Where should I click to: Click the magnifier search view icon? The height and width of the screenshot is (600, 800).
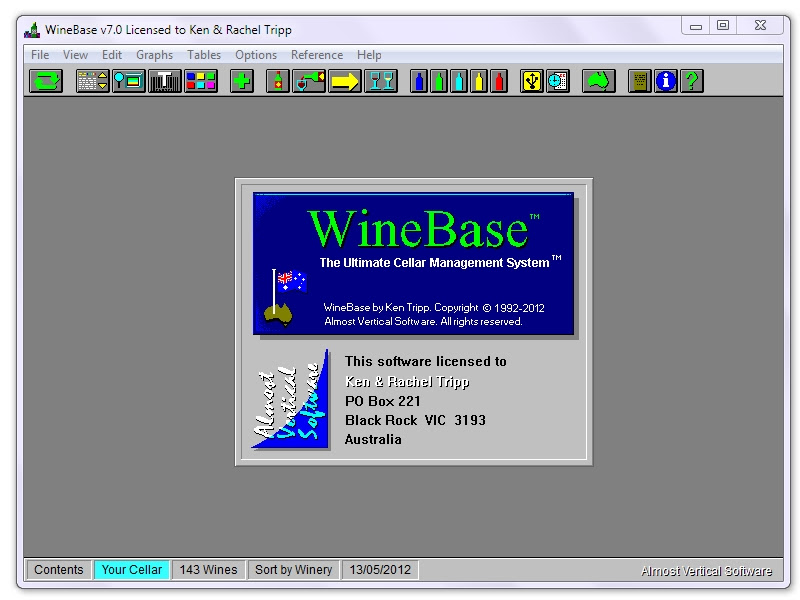coord(129,81)
